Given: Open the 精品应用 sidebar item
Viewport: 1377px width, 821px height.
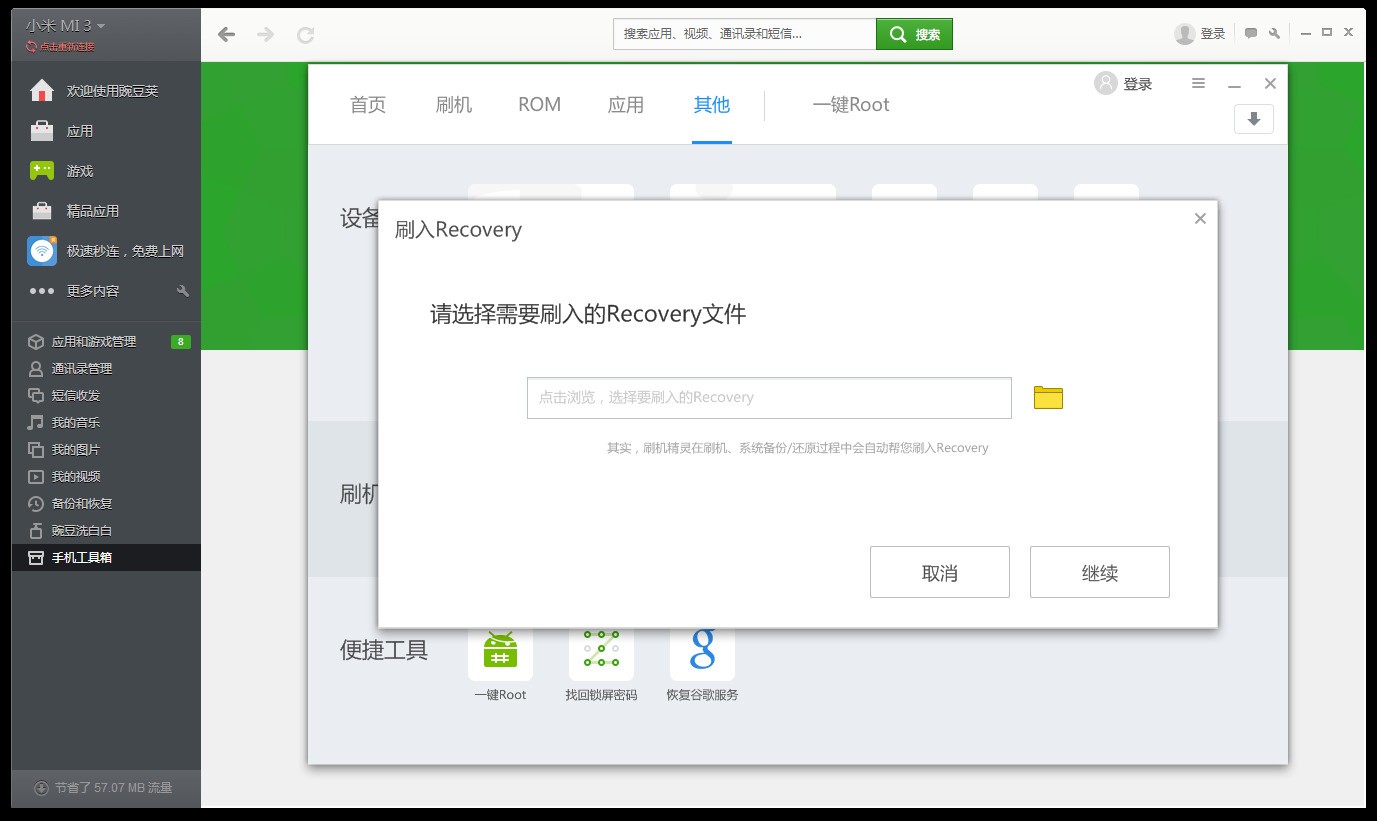Looking at the screenshot, I should coord(106,211).
